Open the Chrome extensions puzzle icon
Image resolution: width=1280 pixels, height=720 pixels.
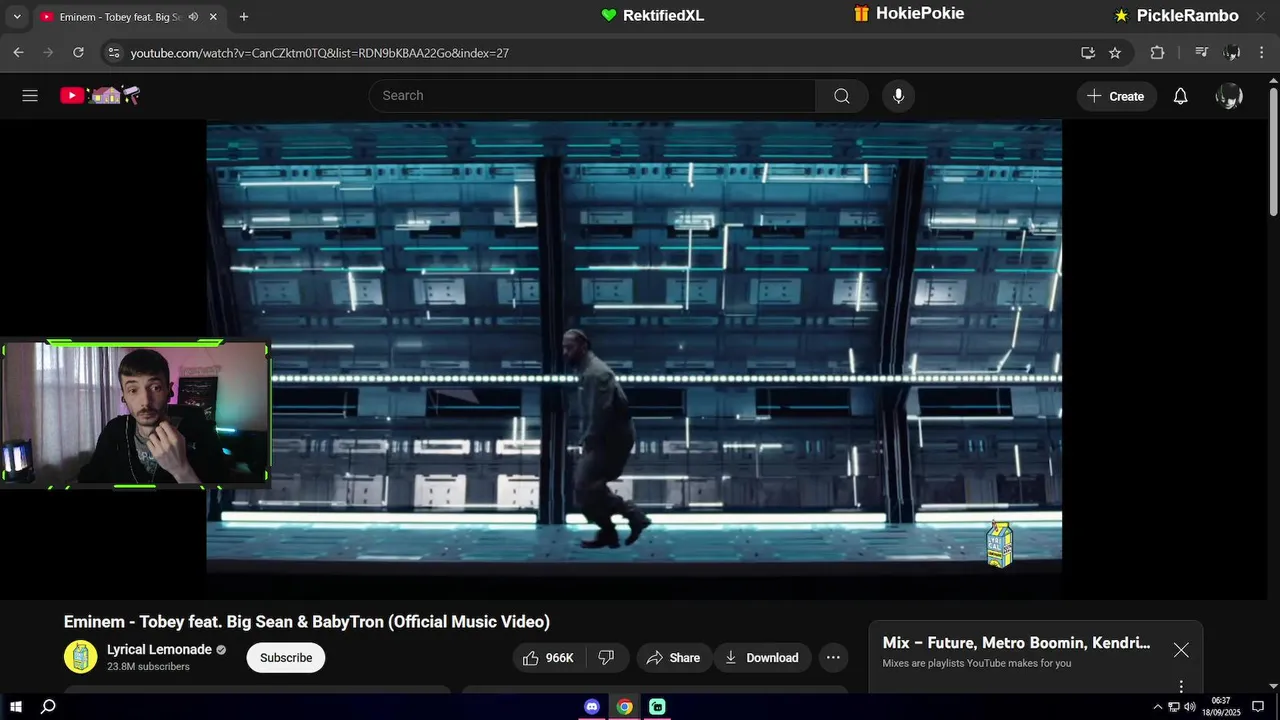(1157, 53)
